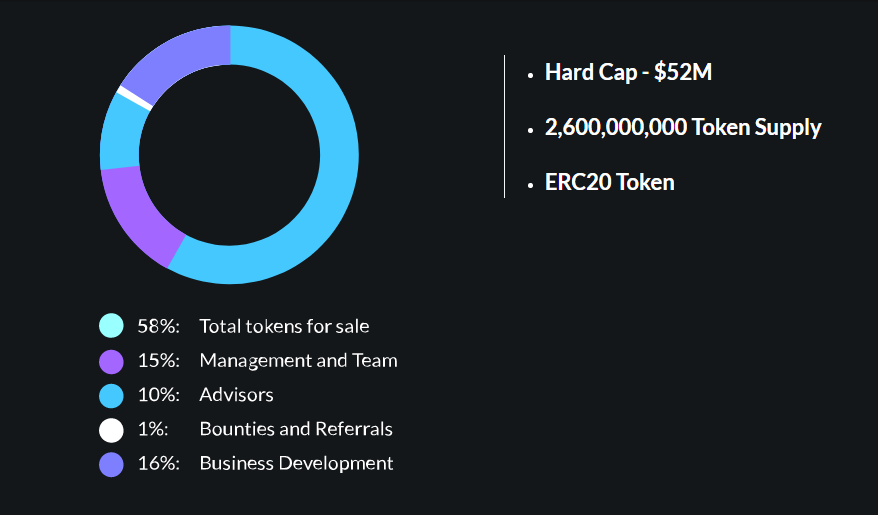Click the "Business Development" legend label
Viewport: 878px width, 515px height.
coord(296,464)
